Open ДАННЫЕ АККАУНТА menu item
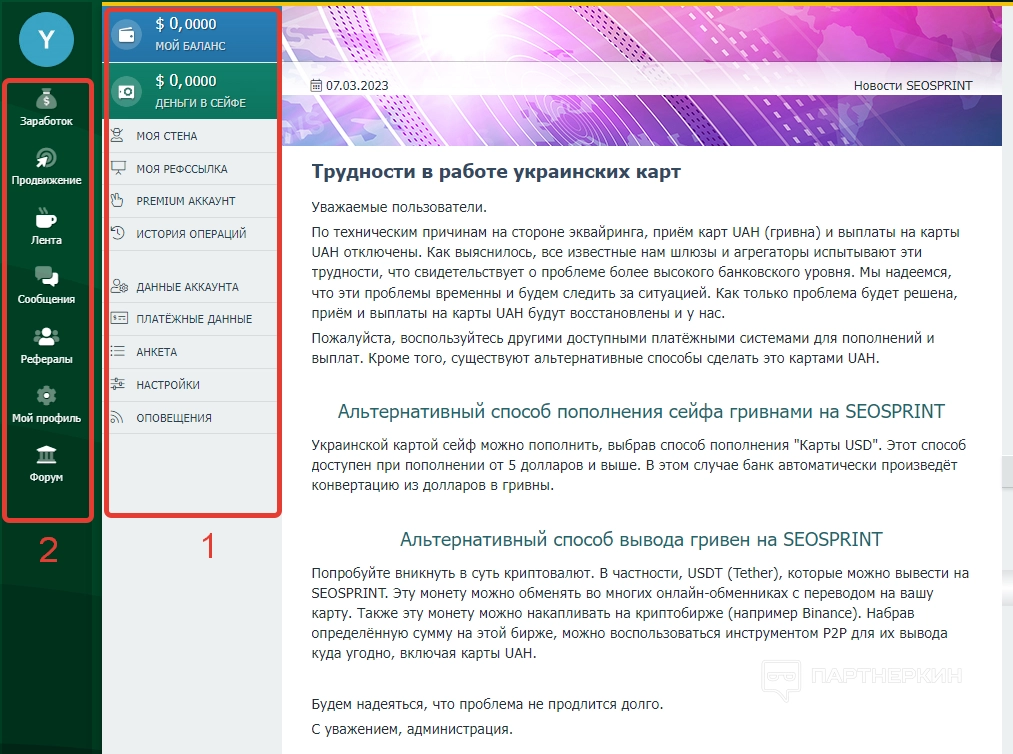Screen dimensions: 1013x754 coord(193,286)
